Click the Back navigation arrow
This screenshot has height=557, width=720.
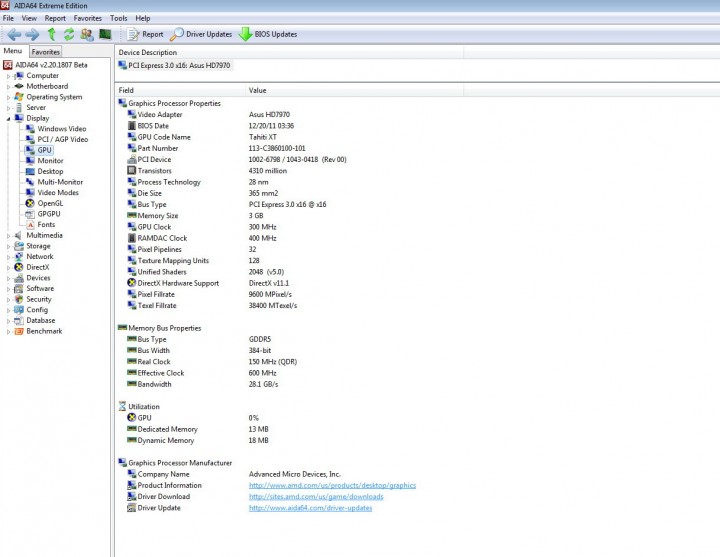click(14, 34)
